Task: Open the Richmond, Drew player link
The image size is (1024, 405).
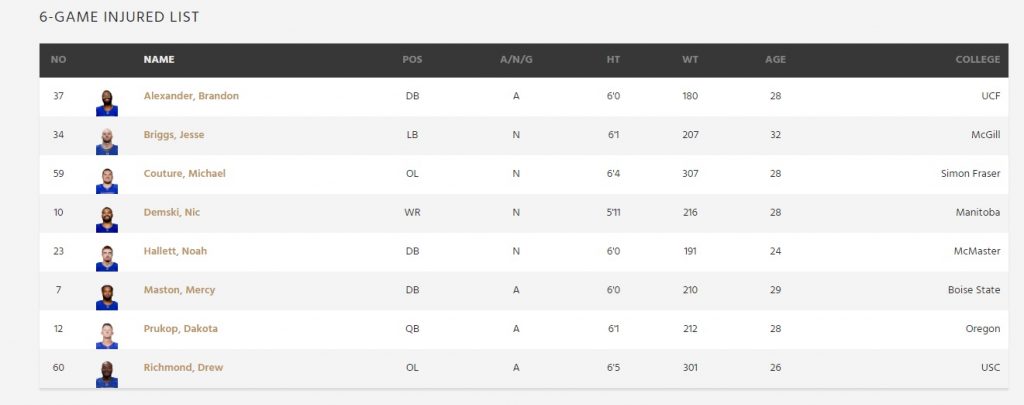Action: (183, 368)
